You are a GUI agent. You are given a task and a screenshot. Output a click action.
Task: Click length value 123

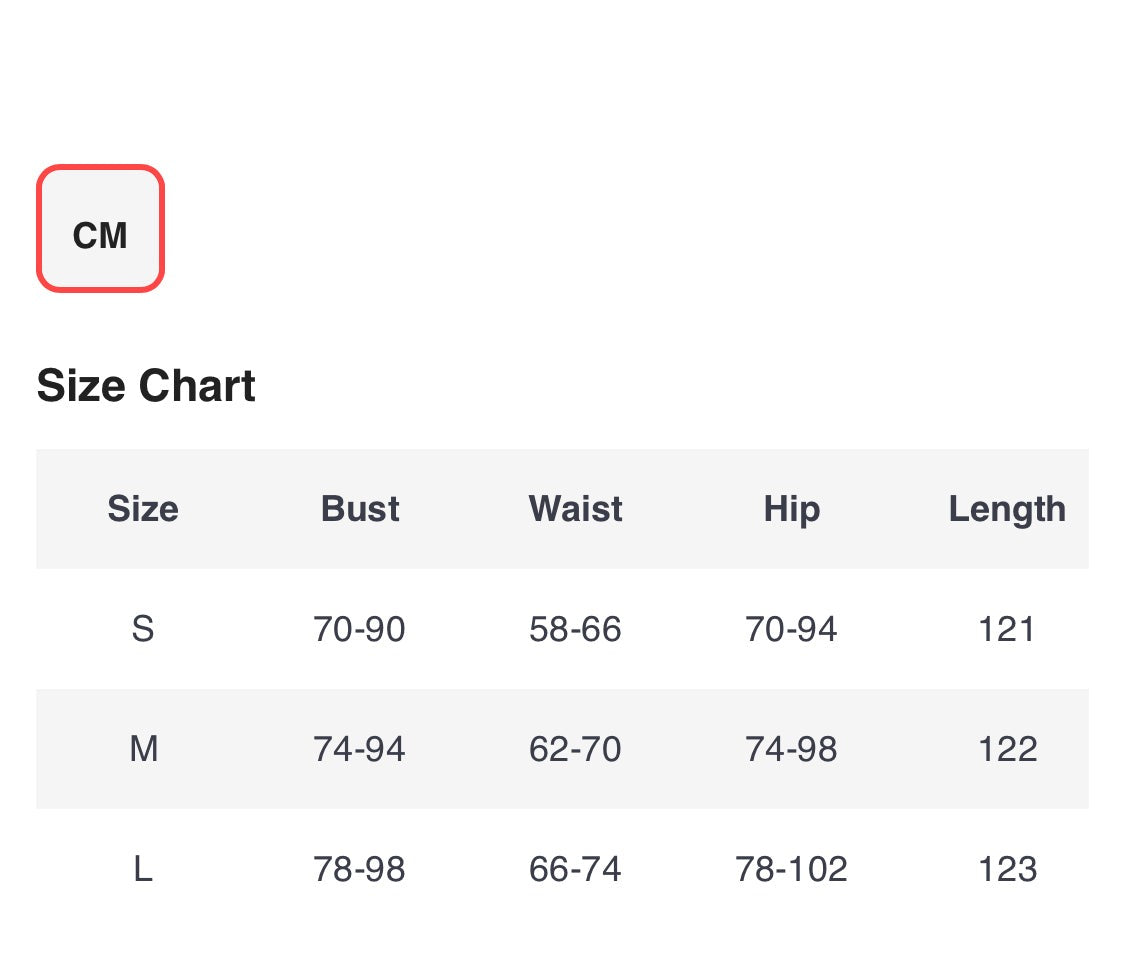(x=1006, y=869)
